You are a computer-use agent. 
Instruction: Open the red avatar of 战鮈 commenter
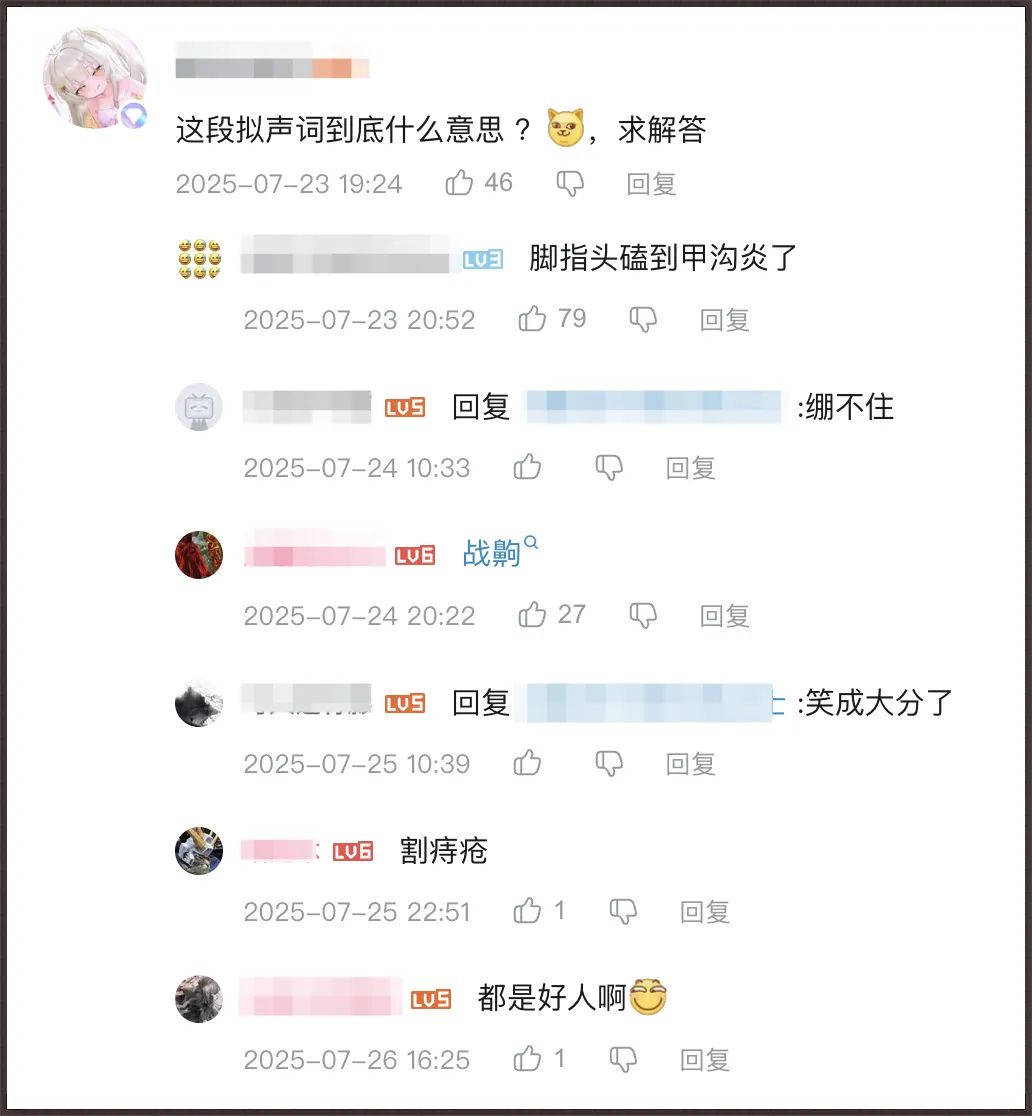pos(199,554)
